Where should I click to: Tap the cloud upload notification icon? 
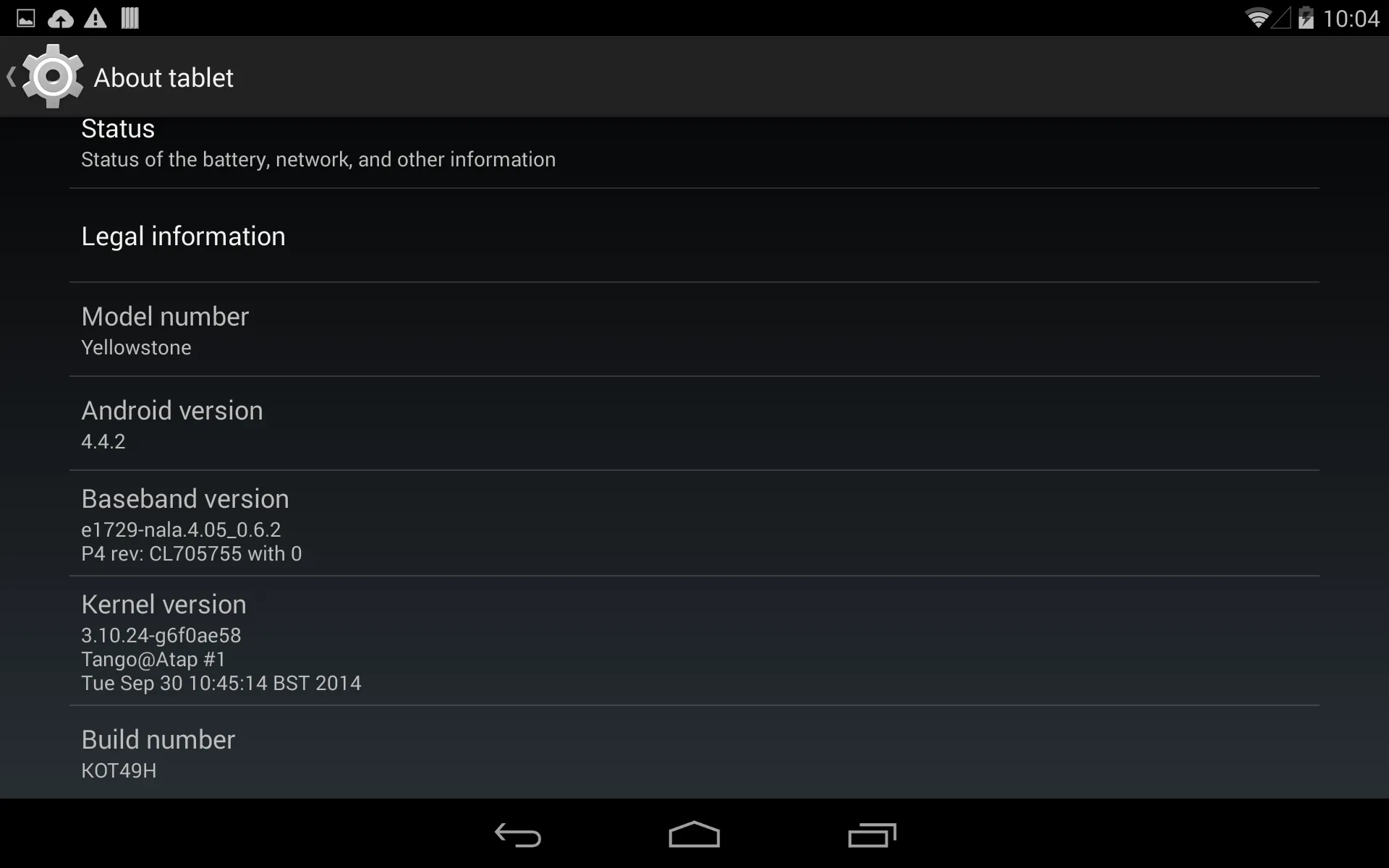click(x=61, y=19)
